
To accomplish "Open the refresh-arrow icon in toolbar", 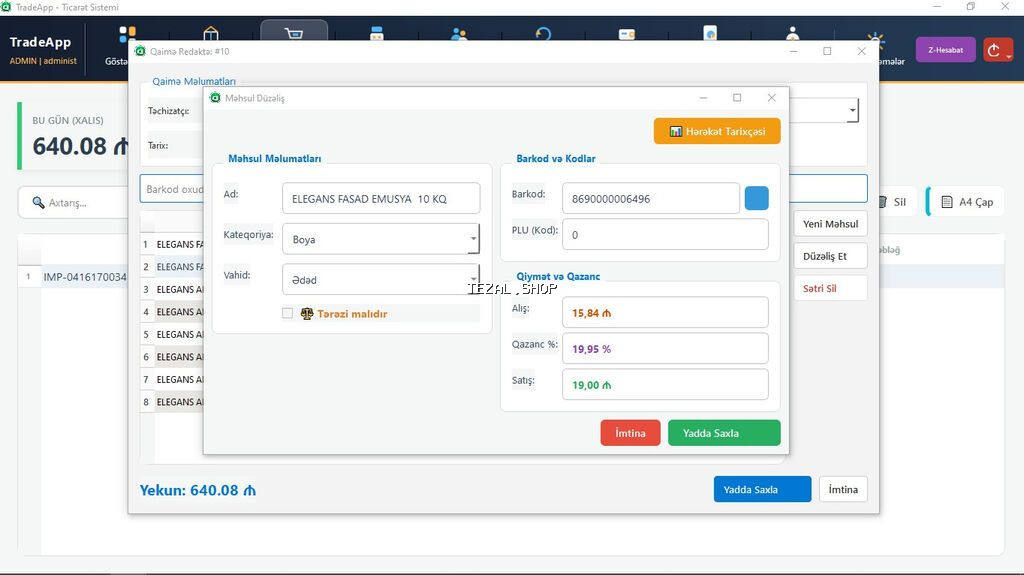I will click(543, 34).
